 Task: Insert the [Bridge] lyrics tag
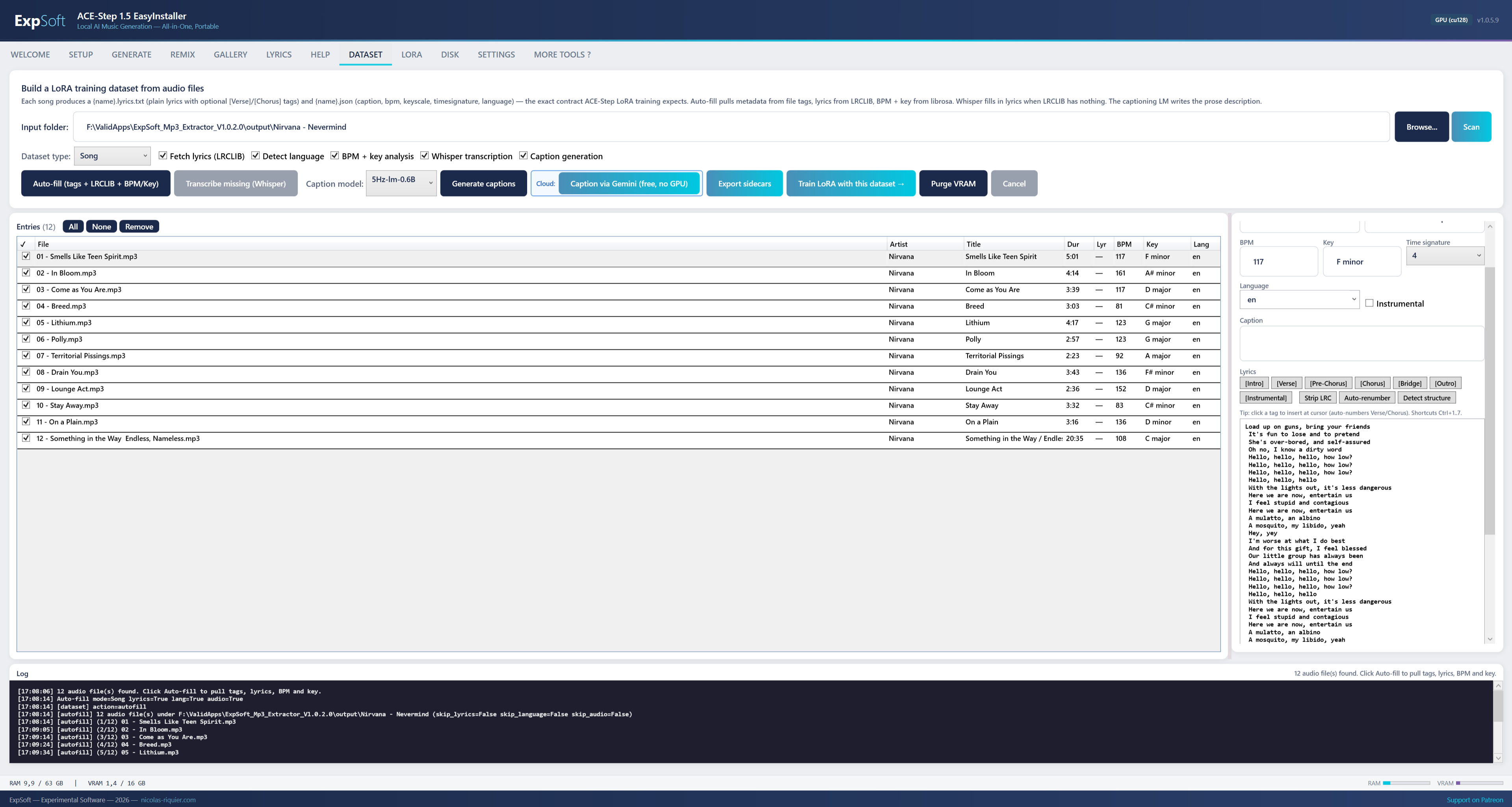click(x=1410, y=383)
